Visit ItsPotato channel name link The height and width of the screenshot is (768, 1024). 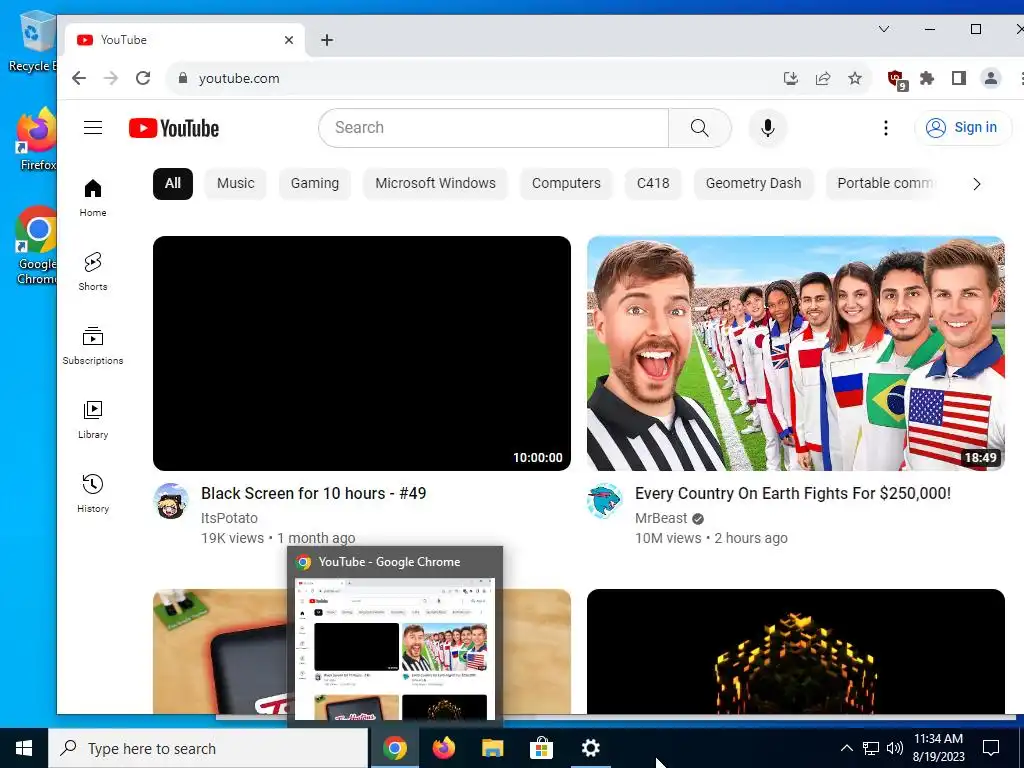click(x=229, y=518)
